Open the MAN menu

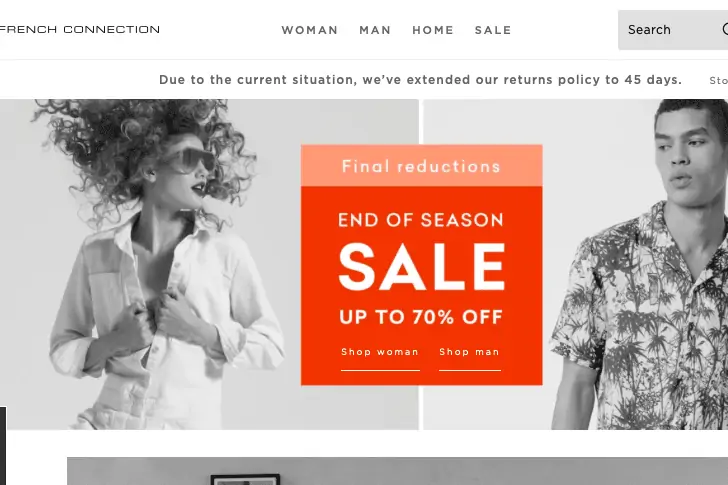pos(375,30)
